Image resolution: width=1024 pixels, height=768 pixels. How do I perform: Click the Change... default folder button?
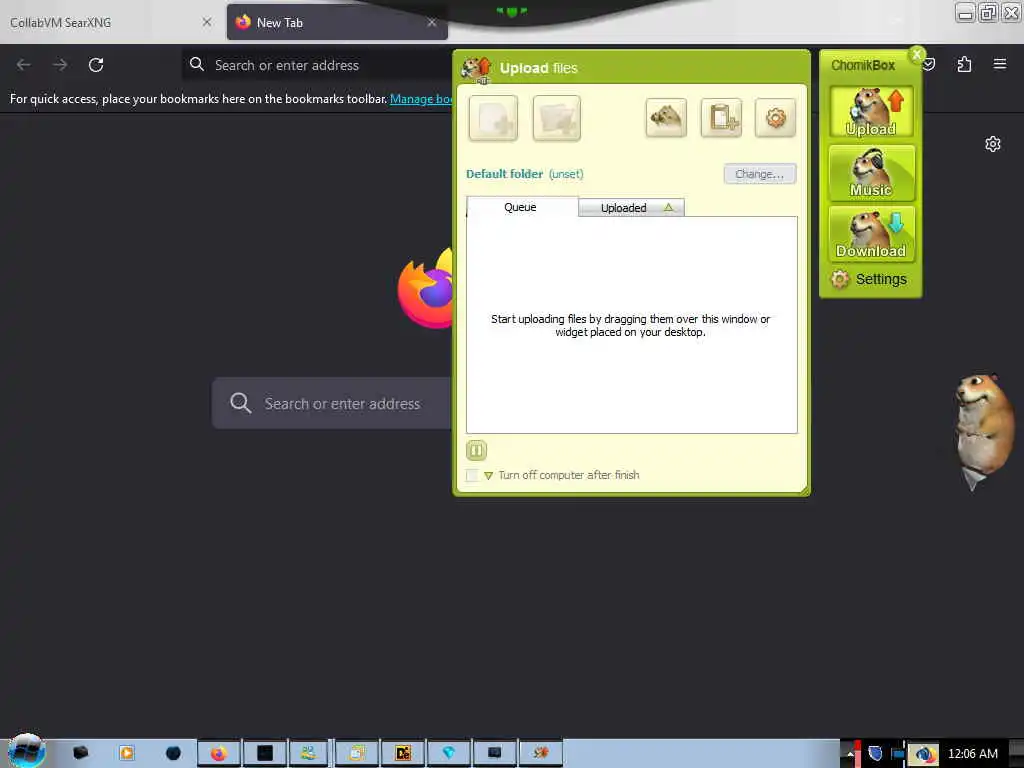tap(760, 174)
